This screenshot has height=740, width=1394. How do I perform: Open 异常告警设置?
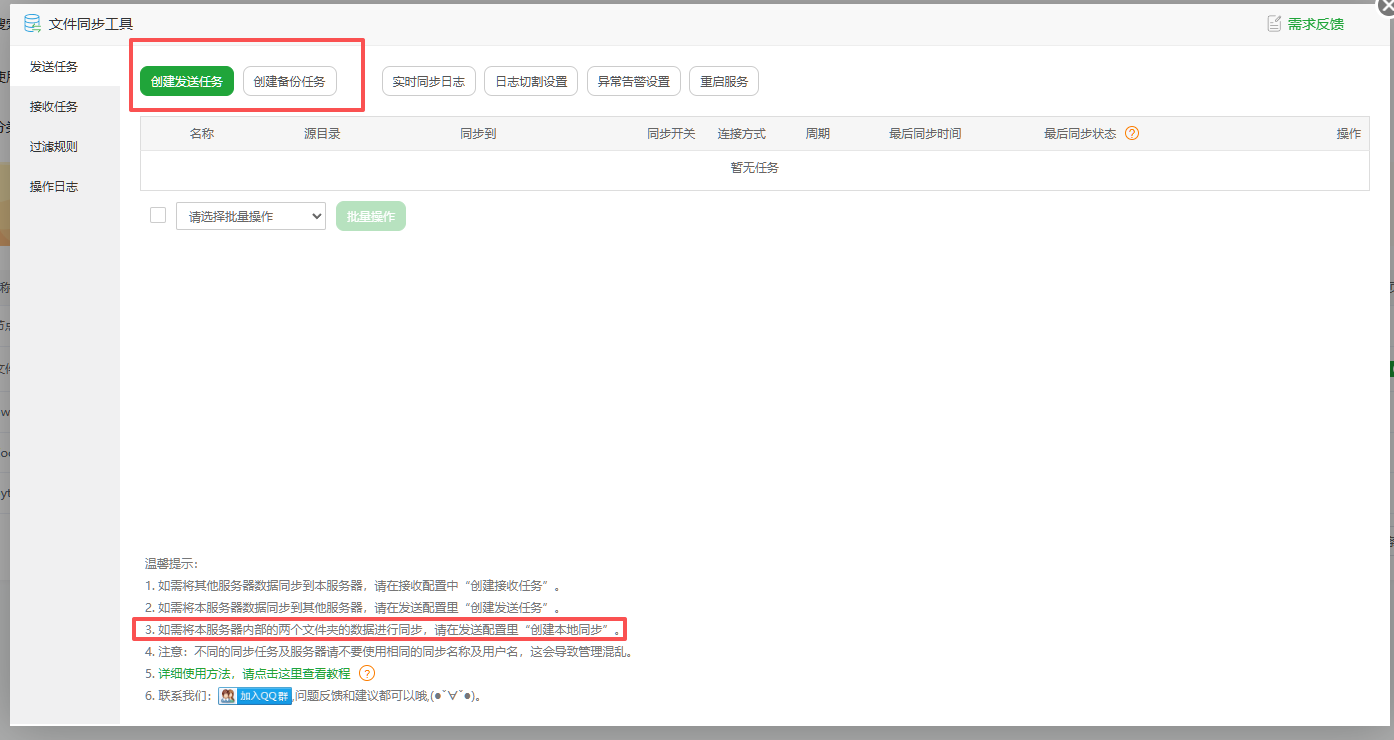pos(634,81)
